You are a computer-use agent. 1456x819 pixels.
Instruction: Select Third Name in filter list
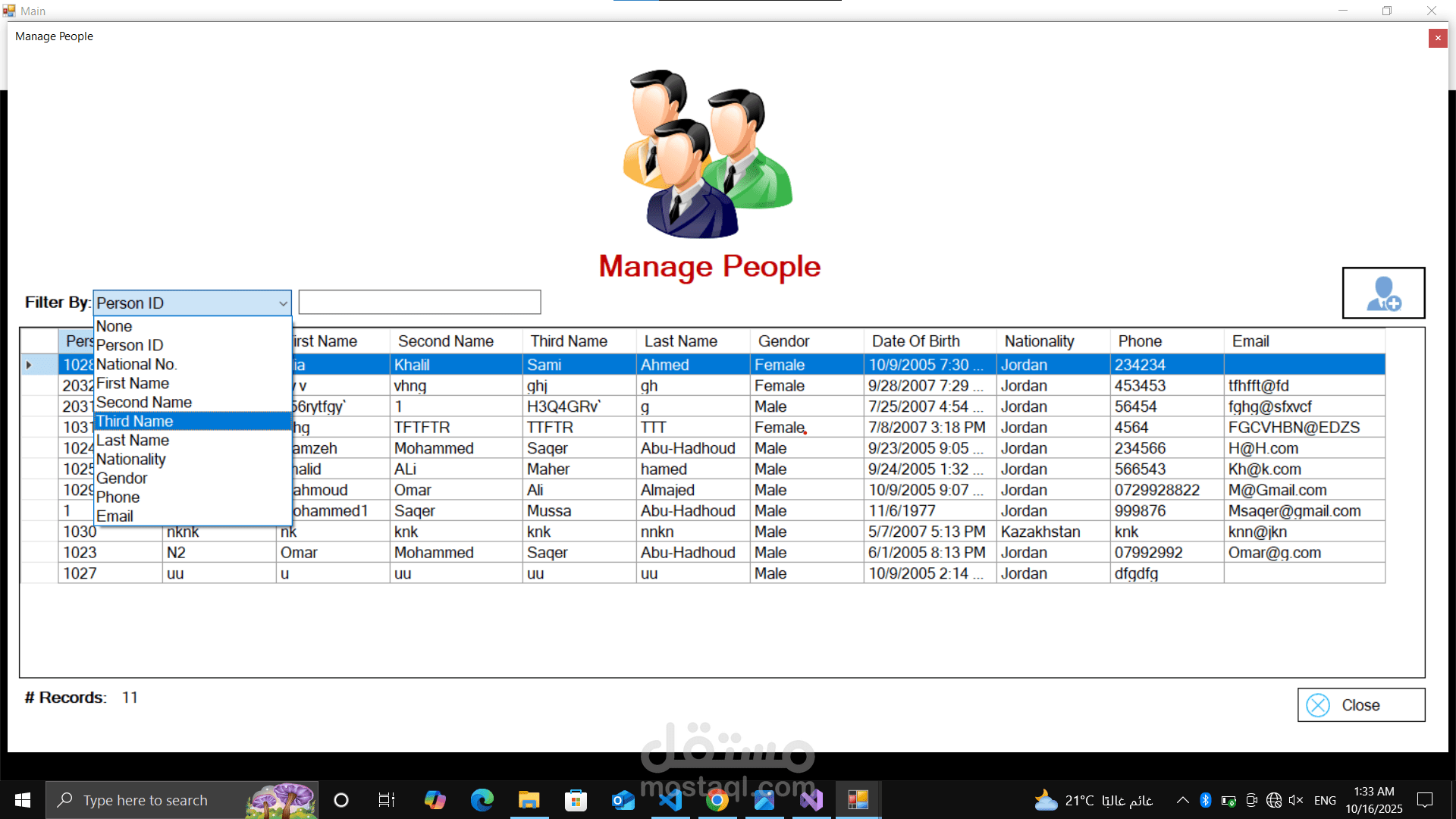click(x=135, y=422)
